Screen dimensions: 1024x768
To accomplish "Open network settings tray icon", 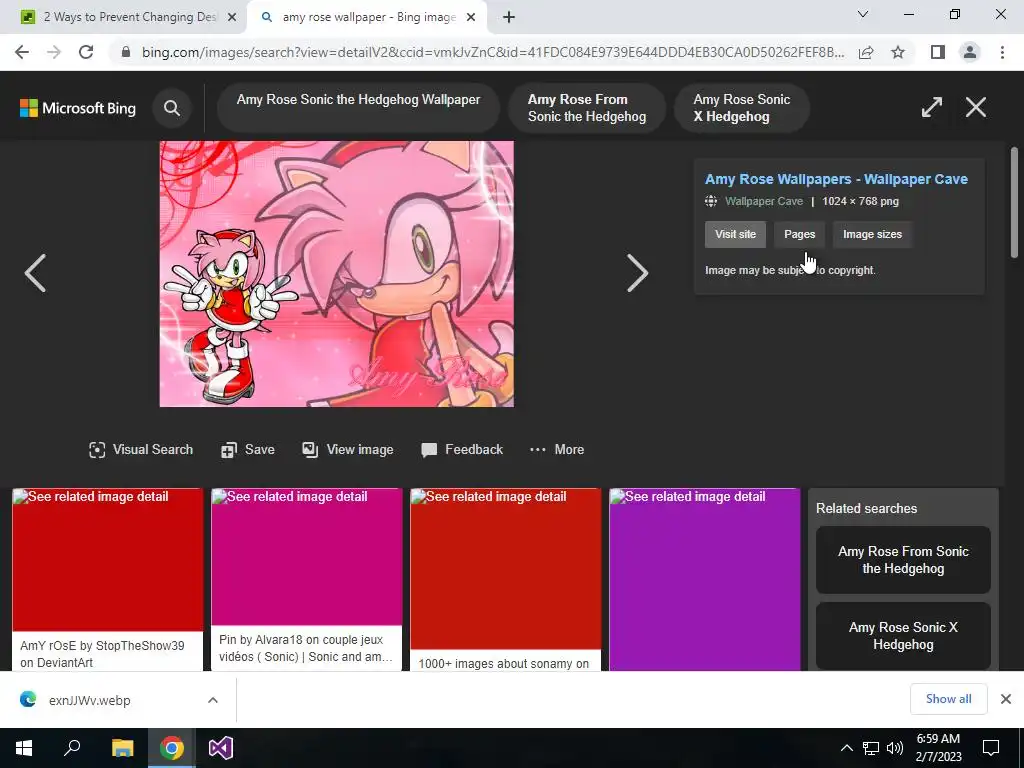I will 871,748.
